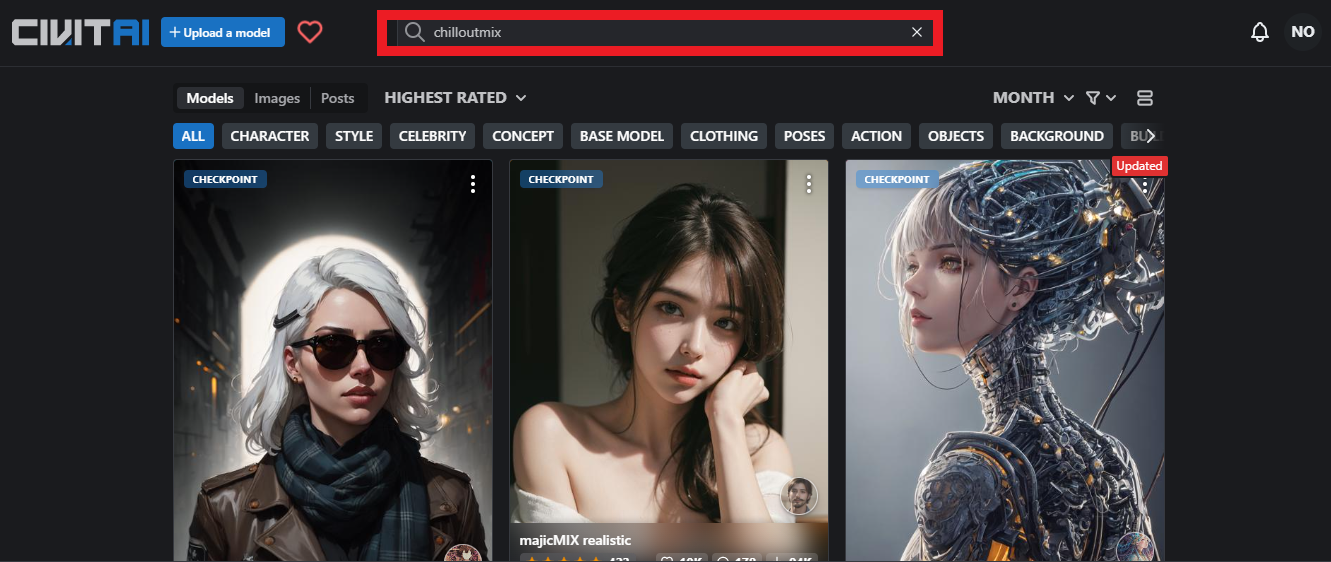Open the cyborg girl model thumbnail
Viewport: 1331px width, 562px height.
(1005, 360)
